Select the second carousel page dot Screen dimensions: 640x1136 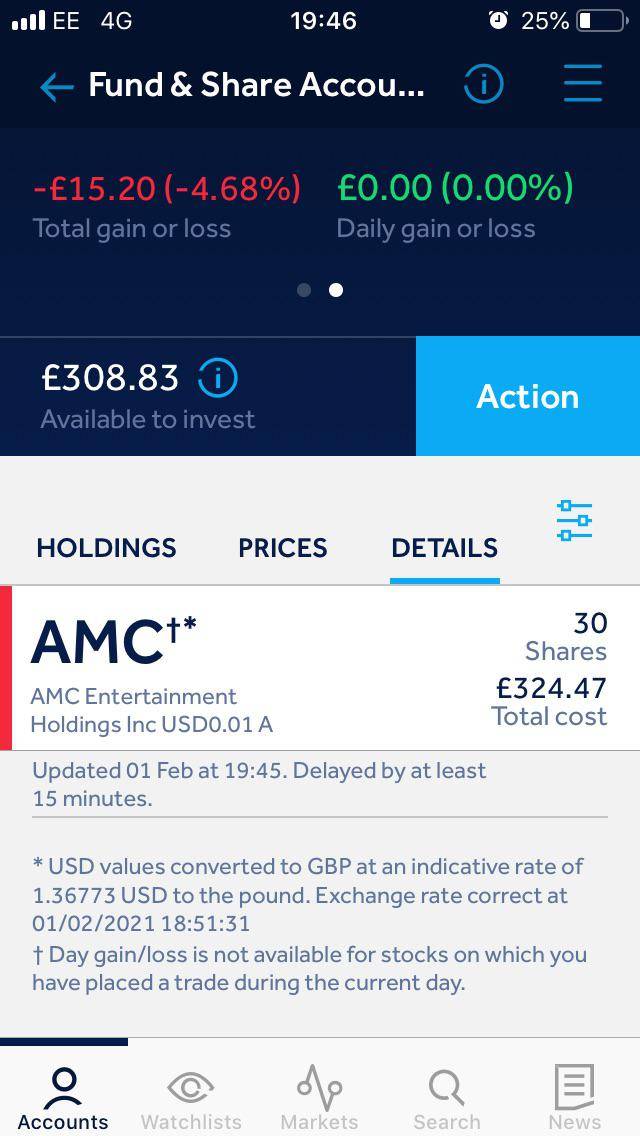(x=336, y=290)
